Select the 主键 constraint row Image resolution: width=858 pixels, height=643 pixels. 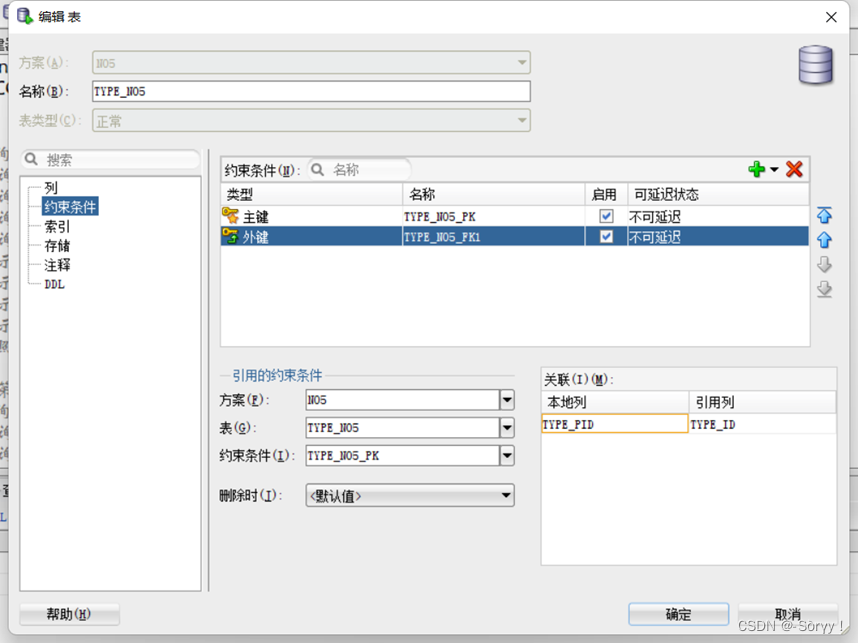coord(515,216)
